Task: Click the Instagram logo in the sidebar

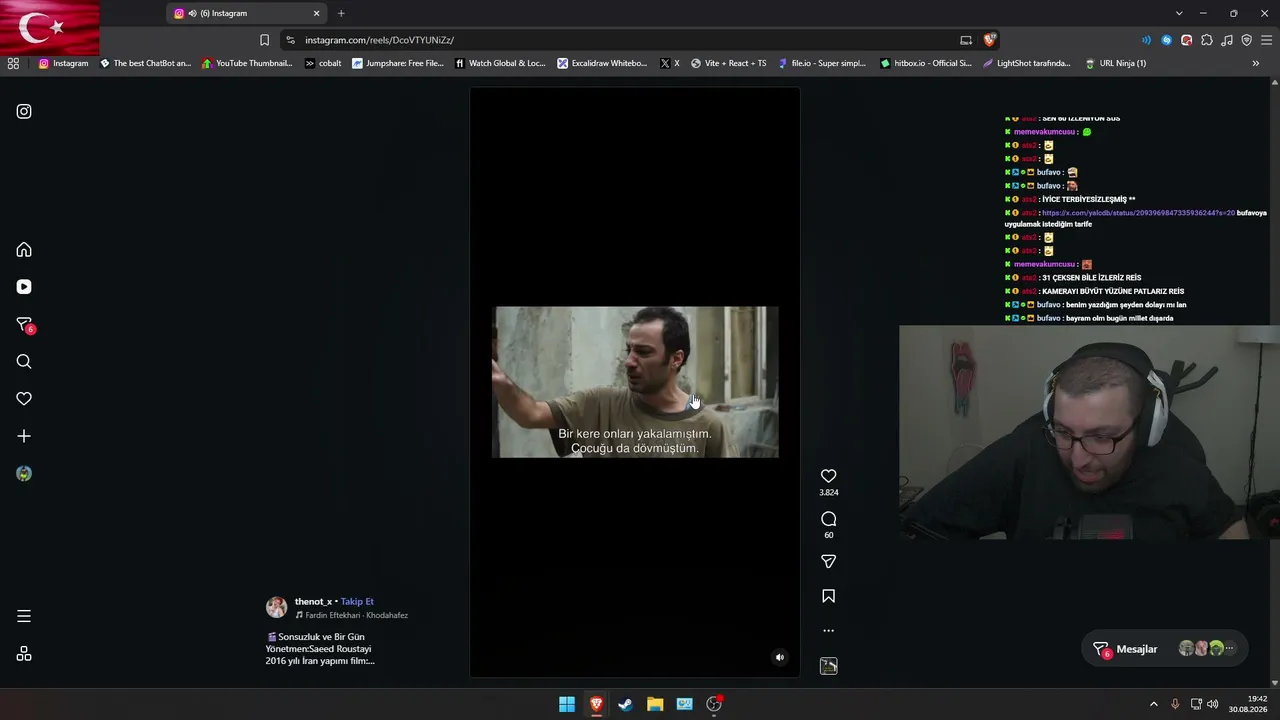Action: (24, 112)
